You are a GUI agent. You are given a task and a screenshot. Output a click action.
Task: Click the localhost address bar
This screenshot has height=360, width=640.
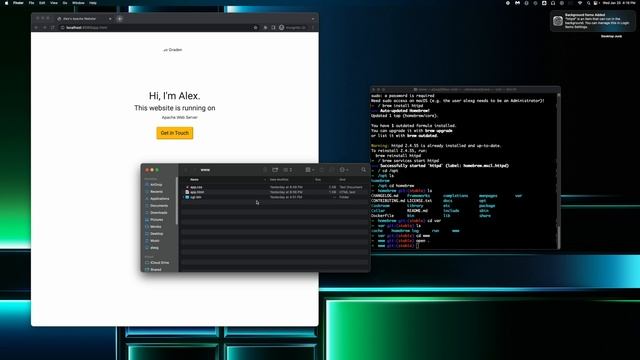[159, 28]
